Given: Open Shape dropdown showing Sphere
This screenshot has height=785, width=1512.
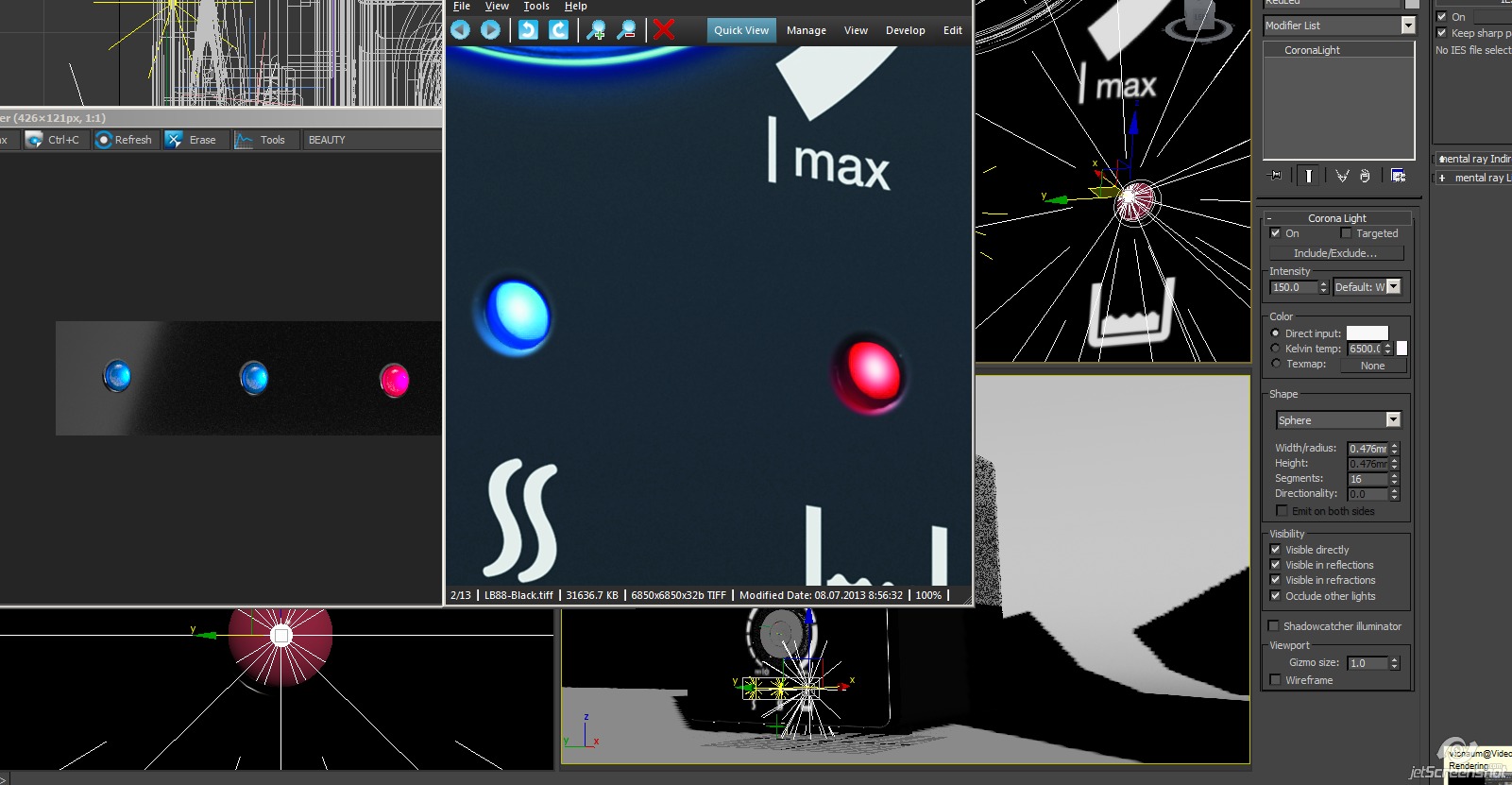Looking at the screenshot, I should coord(1338,420).
